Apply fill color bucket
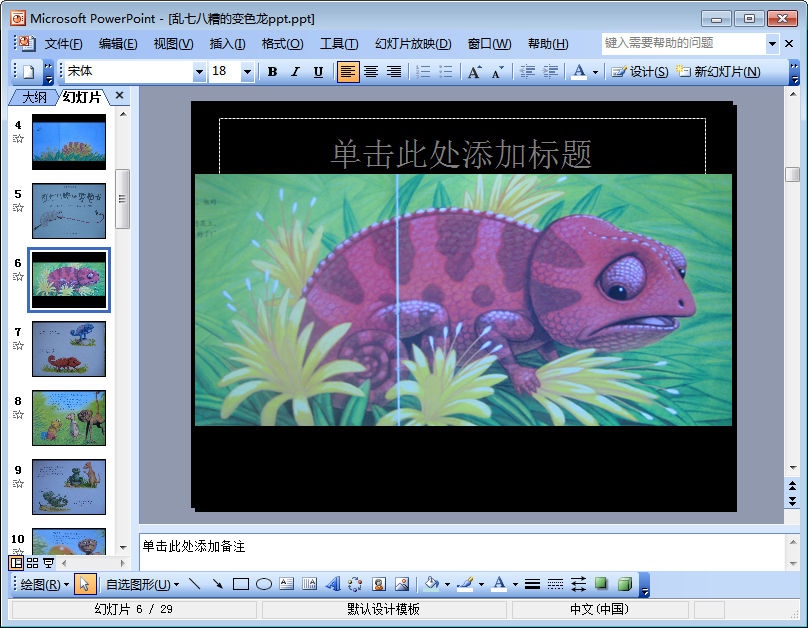808x628 pixels. click(431, 584)
